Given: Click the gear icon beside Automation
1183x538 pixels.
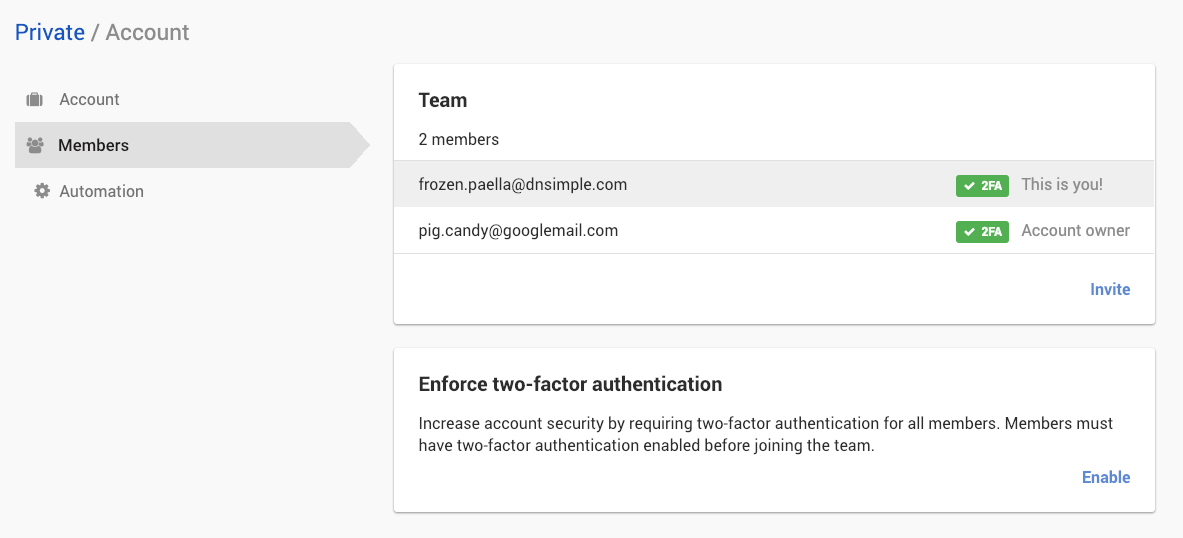Looking at the screenshot, I should [42, 191].
